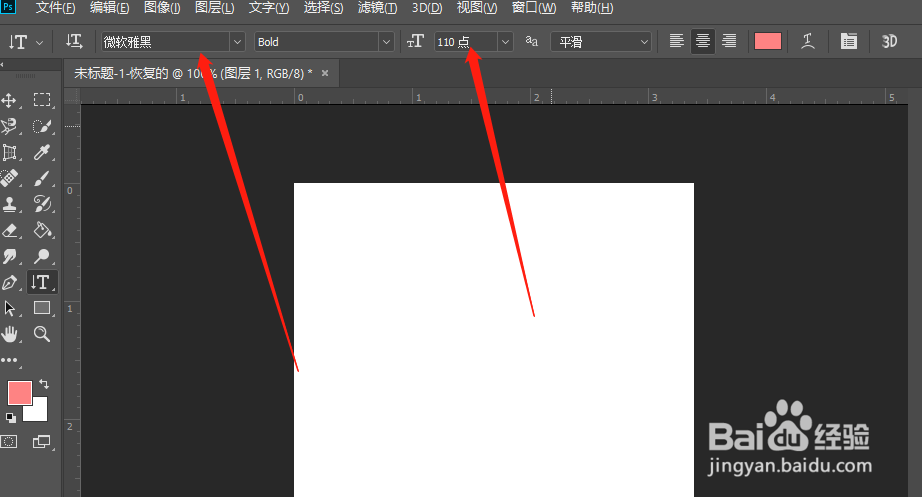Image resolution: width=922 pixels, height=497 pixels.
Task: Open the 图层(L) menu
Action: click(x=215, y=8)
